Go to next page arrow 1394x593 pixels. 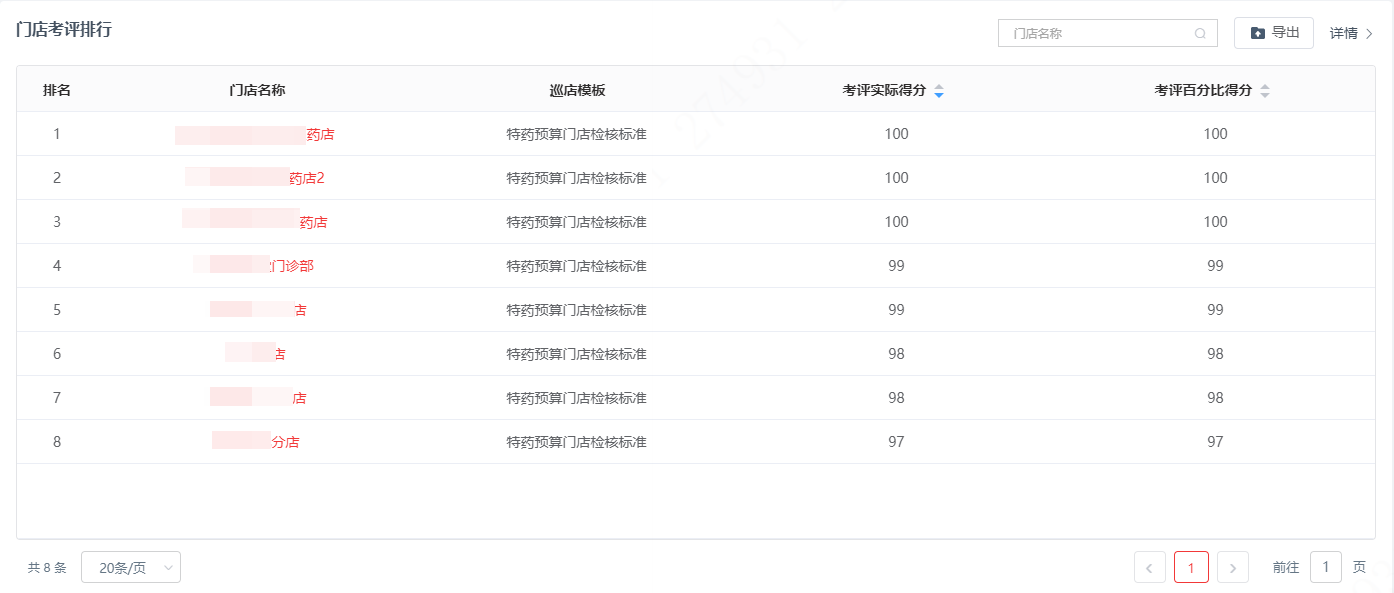(x=1232, y=568)
